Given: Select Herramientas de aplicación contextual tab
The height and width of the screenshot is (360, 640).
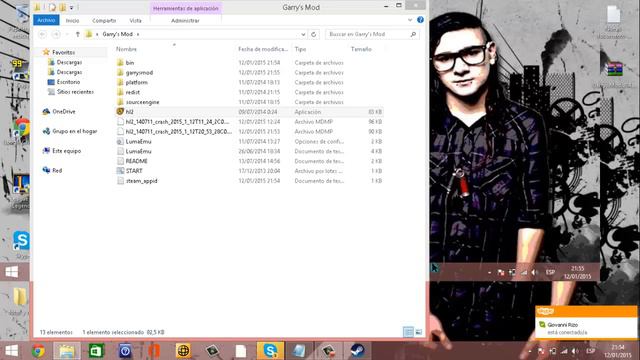Looking at the screenshot, I should (186, 8).
